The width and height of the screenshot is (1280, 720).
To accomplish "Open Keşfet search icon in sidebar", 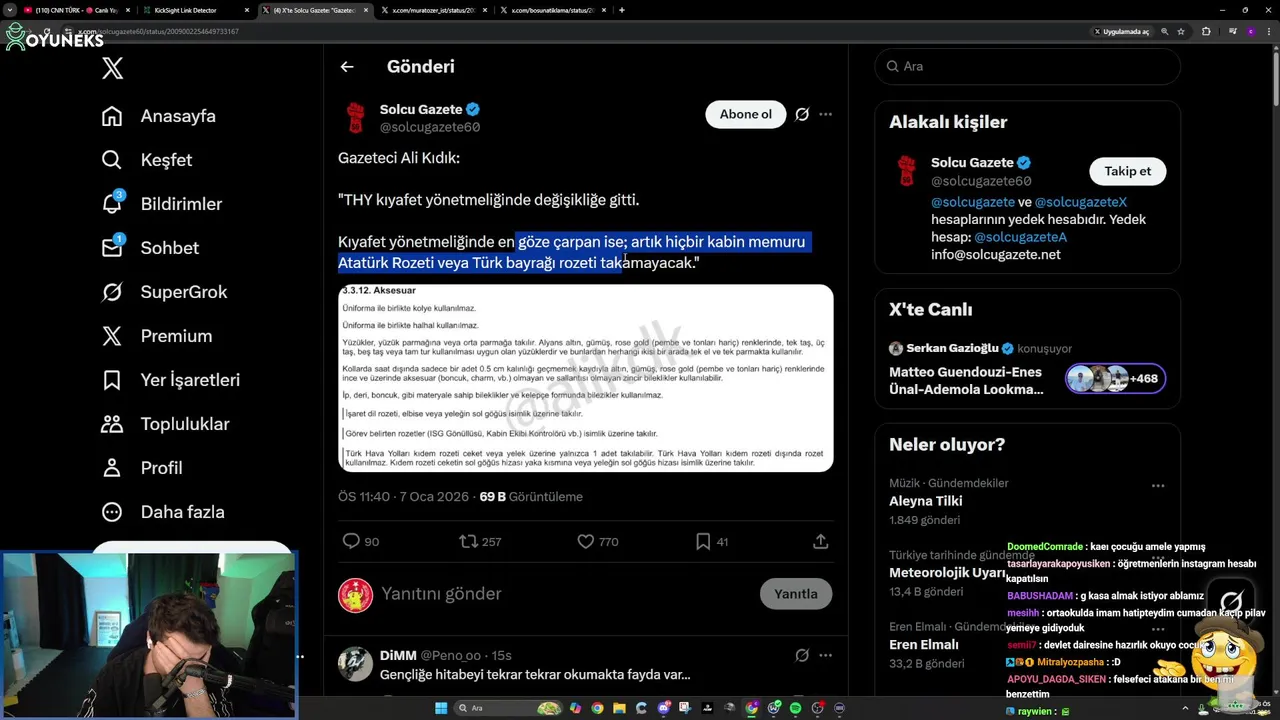I will (112, 160).
